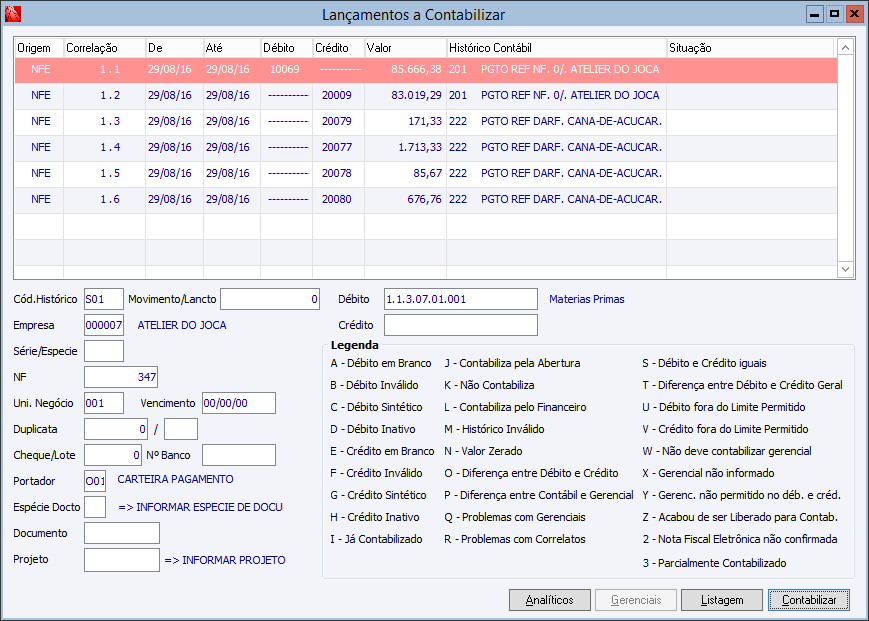The image size is (869, 621).
Task: Click the Projeto input field
Action: pos(121,560)
